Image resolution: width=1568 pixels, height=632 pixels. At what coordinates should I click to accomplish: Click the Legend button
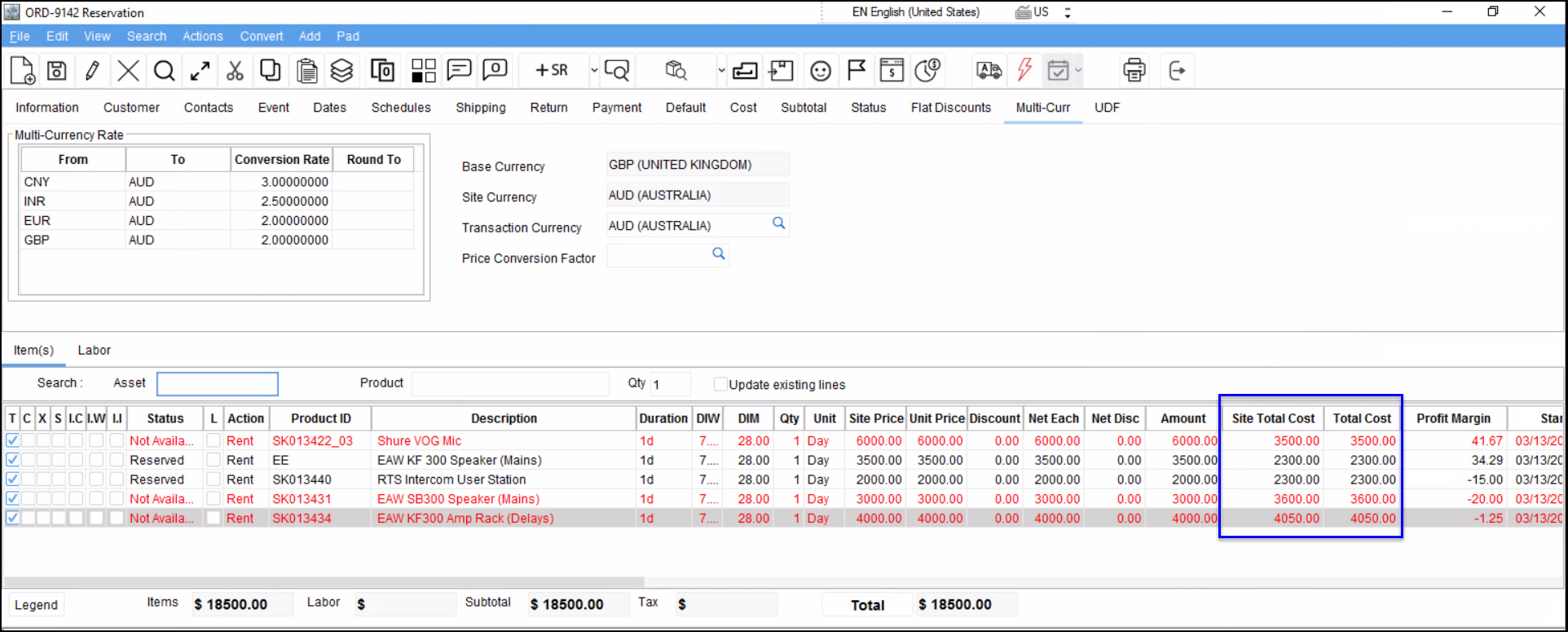(x=37, y=604)
